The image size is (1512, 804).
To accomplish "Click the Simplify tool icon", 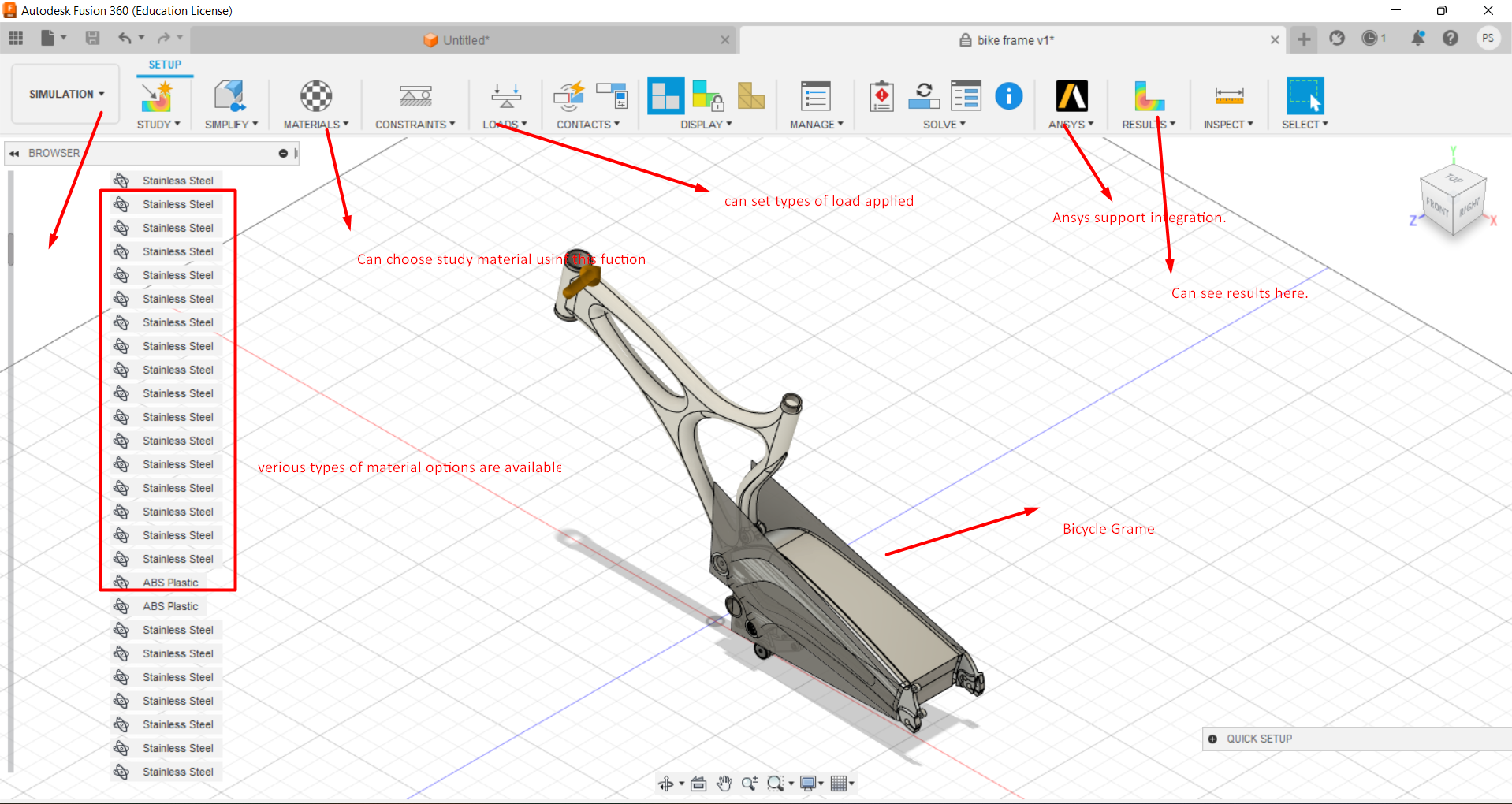I will (229, 96).
